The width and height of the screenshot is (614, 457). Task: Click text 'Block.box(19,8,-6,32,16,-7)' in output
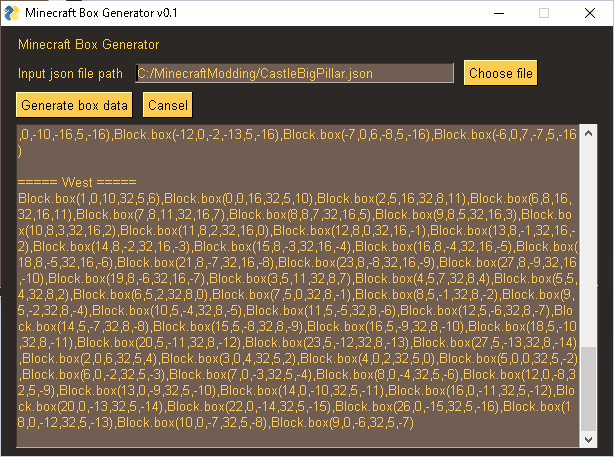click(126, 278)
